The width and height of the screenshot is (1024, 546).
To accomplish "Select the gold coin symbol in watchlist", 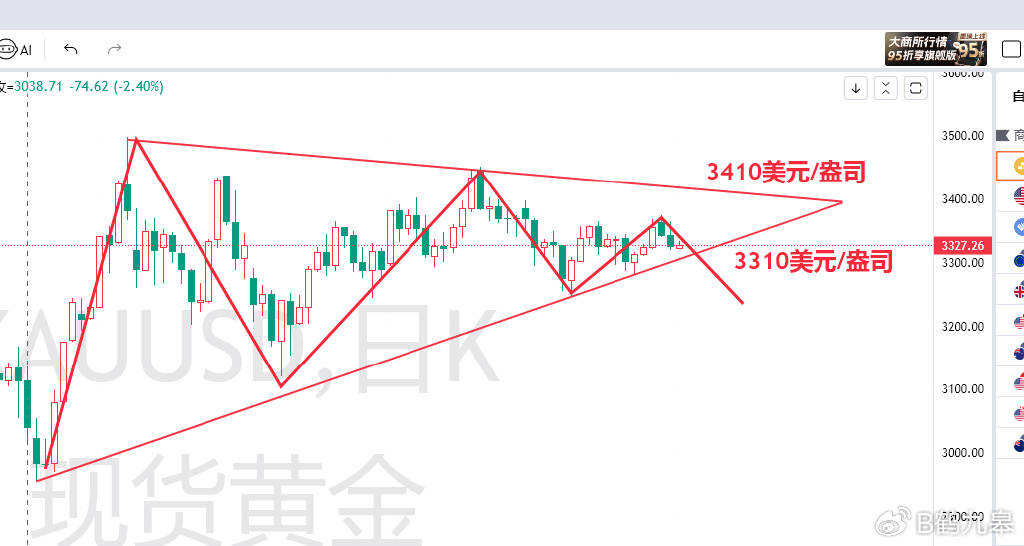I will (1018, 166).
